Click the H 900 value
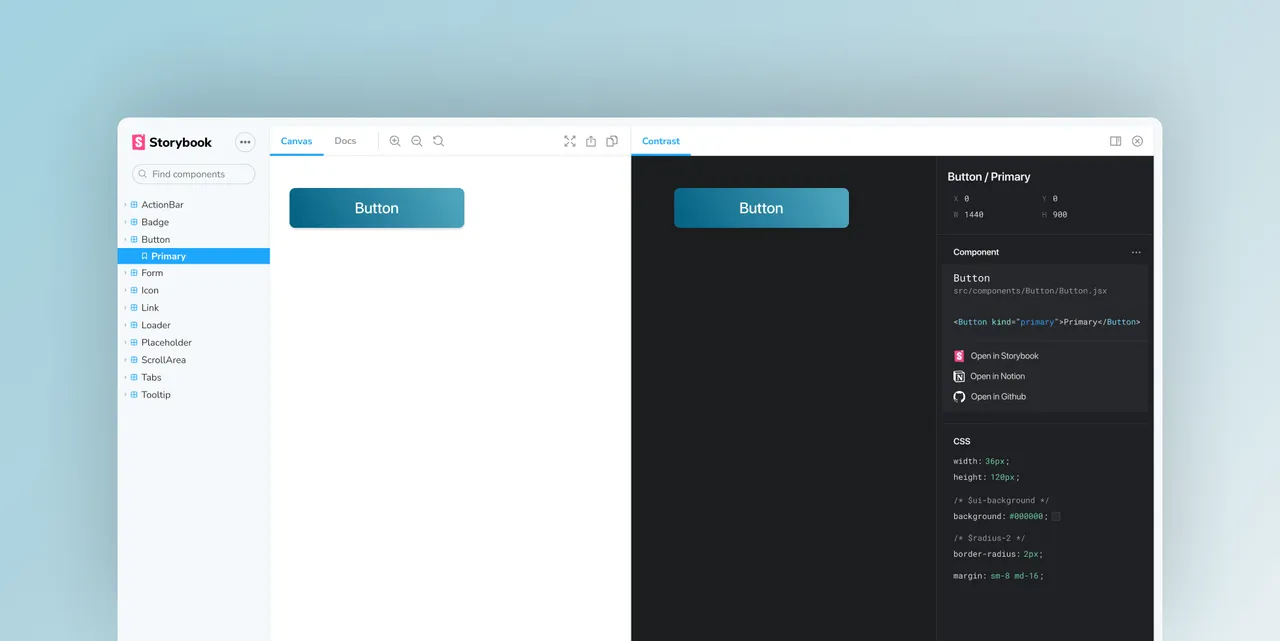Viewport: 1280px width, 641px height. coord(1060,215)
